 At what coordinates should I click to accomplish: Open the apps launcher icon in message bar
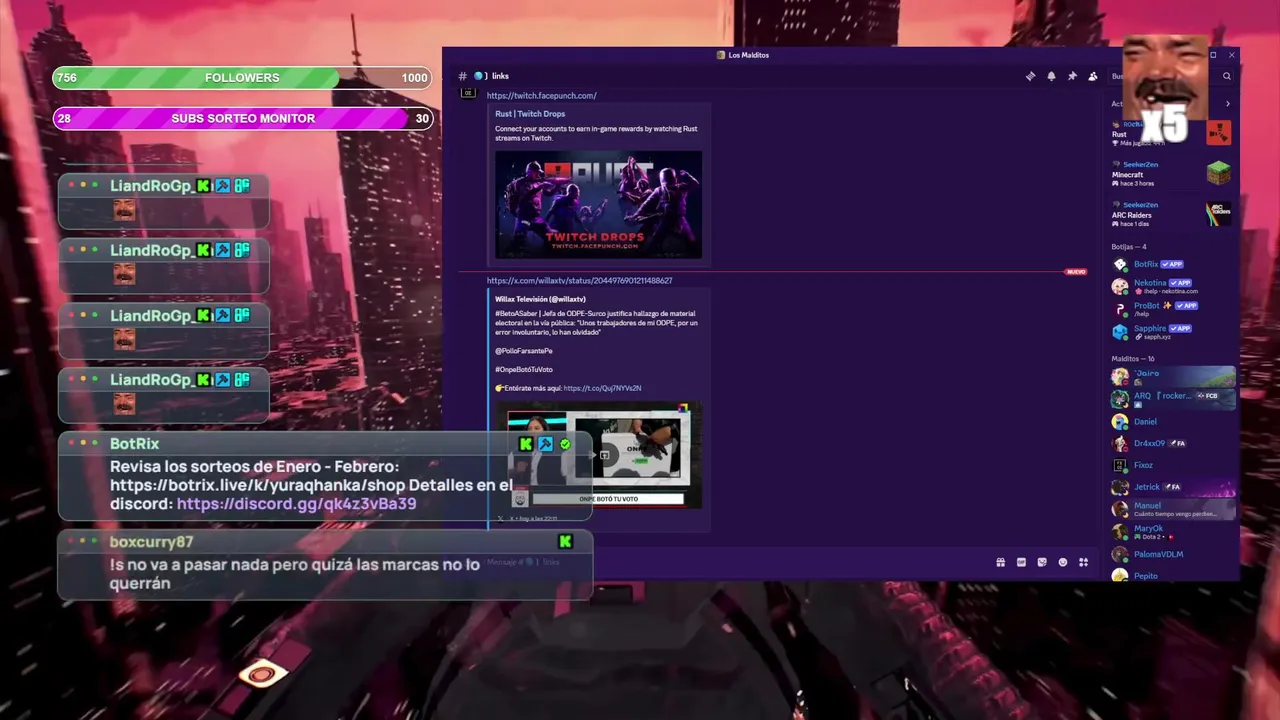(x=1083, y=562)
